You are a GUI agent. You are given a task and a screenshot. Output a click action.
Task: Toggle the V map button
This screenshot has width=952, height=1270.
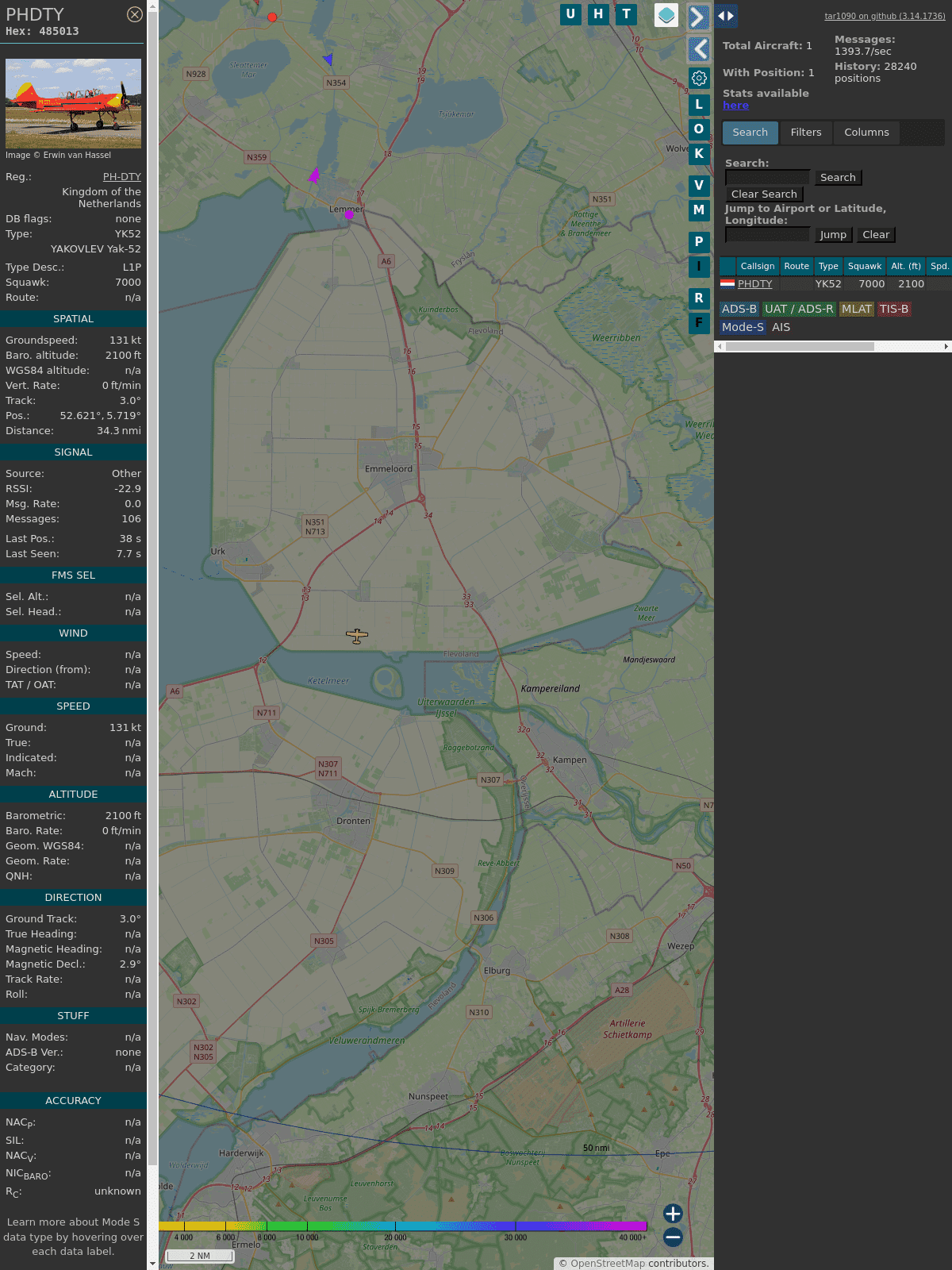[x=699, y=186]
